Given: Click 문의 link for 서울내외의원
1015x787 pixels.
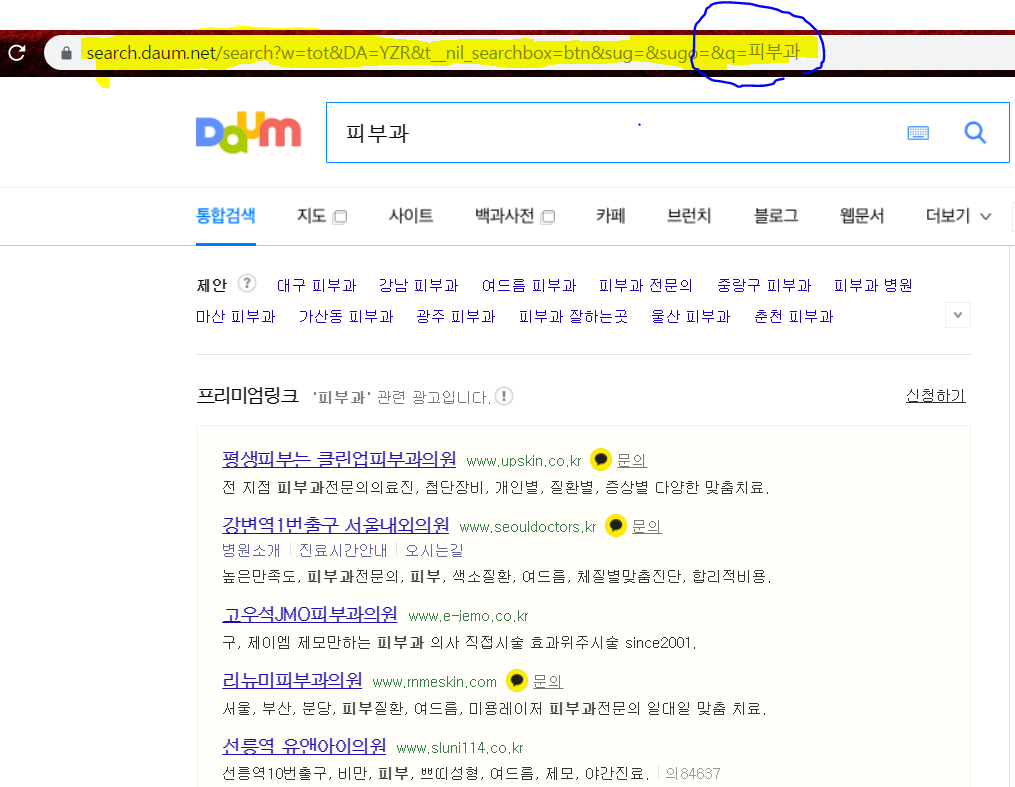Looking at the screenshot, I should click(x=646, y=526).
